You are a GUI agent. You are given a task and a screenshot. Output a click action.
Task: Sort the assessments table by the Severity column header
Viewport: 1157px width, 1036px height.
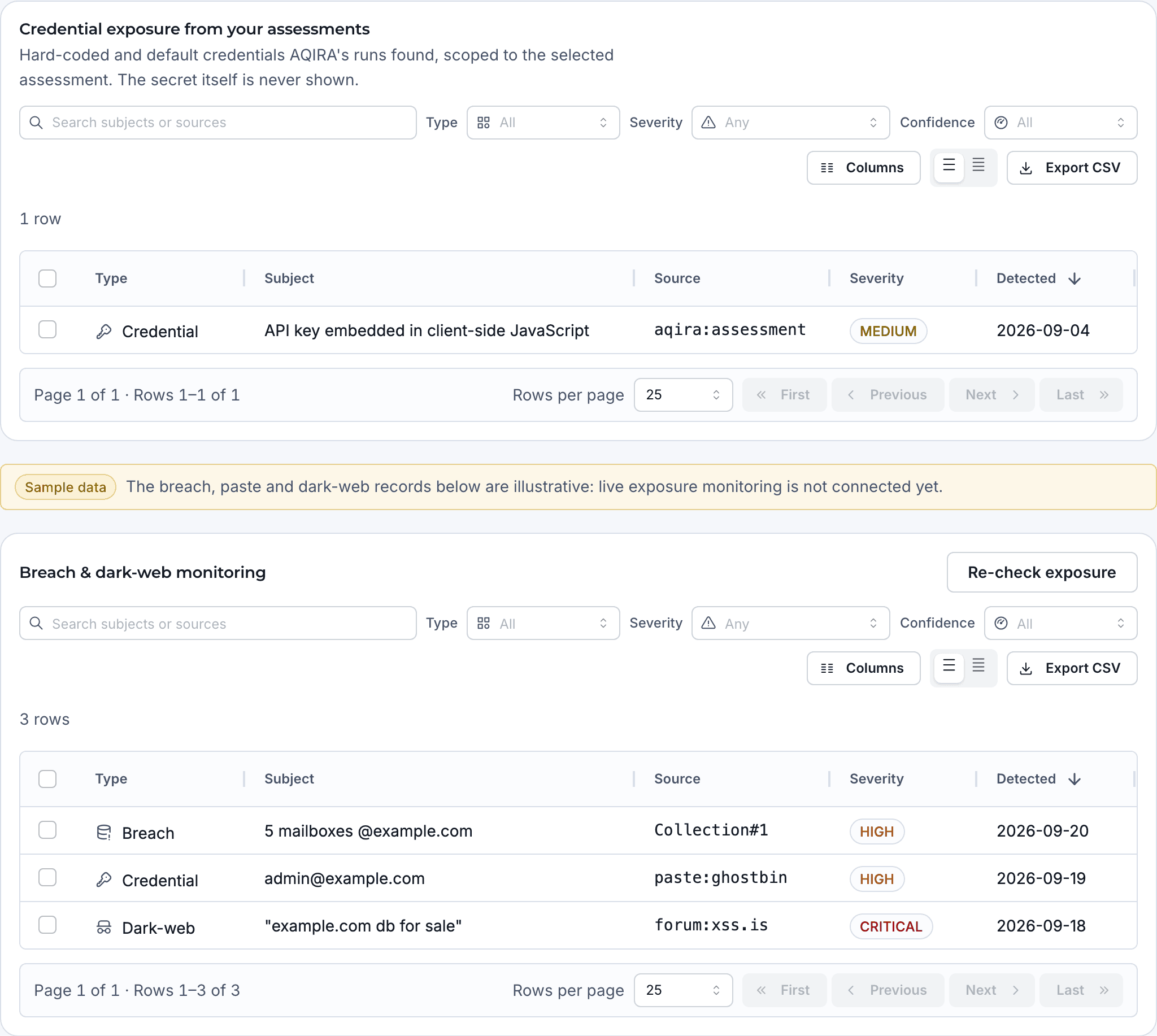click(x=876, y=278)
